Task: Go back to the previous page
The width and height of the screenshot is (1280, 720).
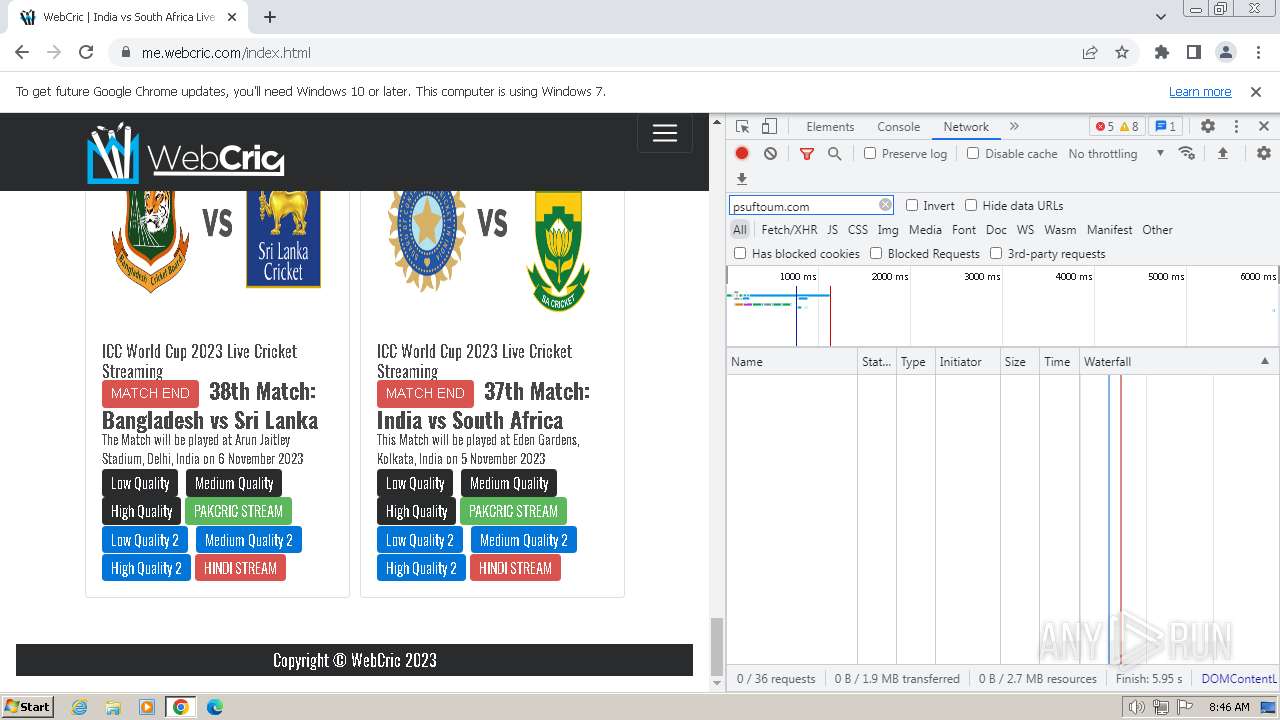Action: [22, 53]
